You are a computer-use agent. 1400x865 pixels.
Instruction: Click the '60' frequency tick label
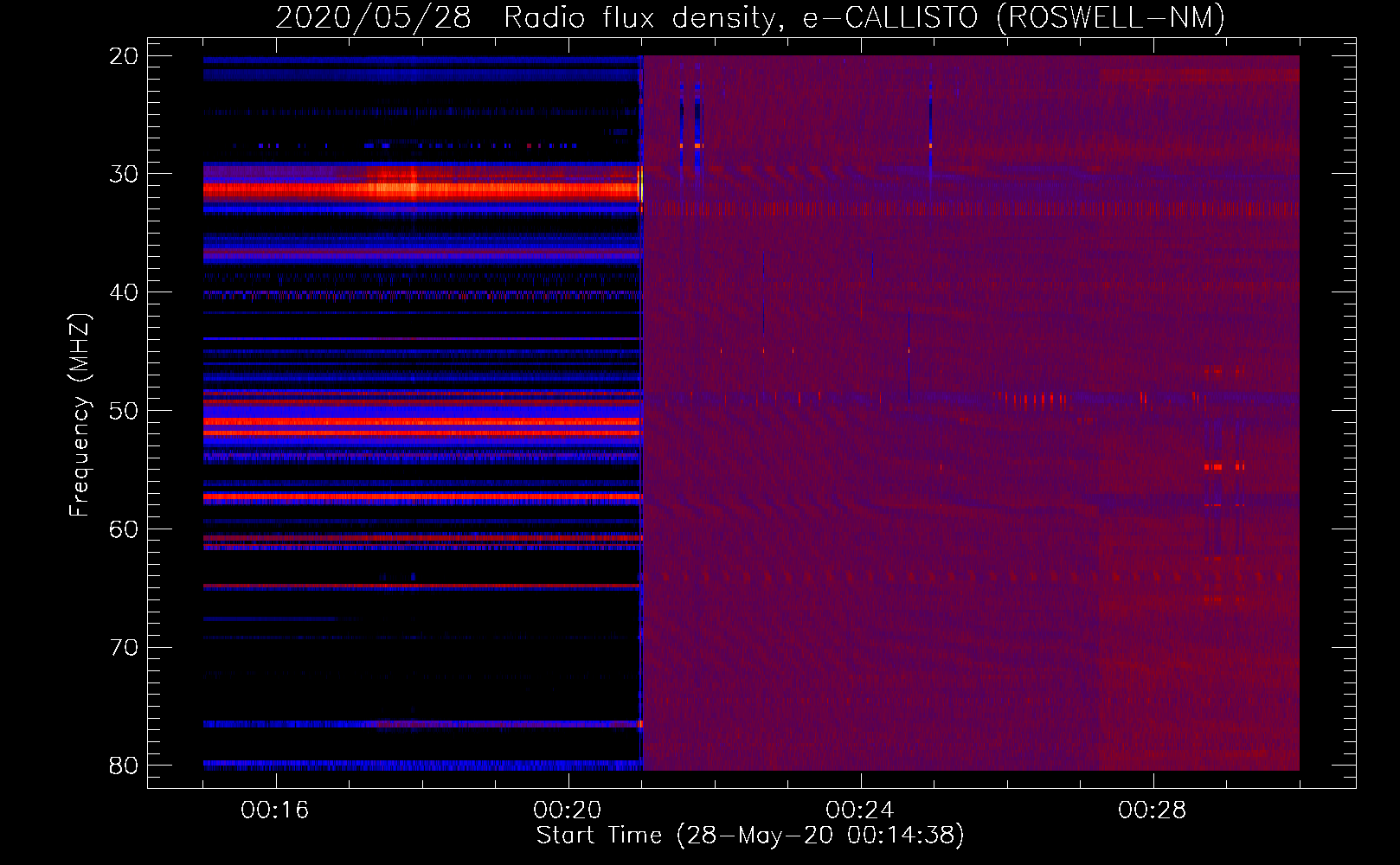(x=124, y=529)
